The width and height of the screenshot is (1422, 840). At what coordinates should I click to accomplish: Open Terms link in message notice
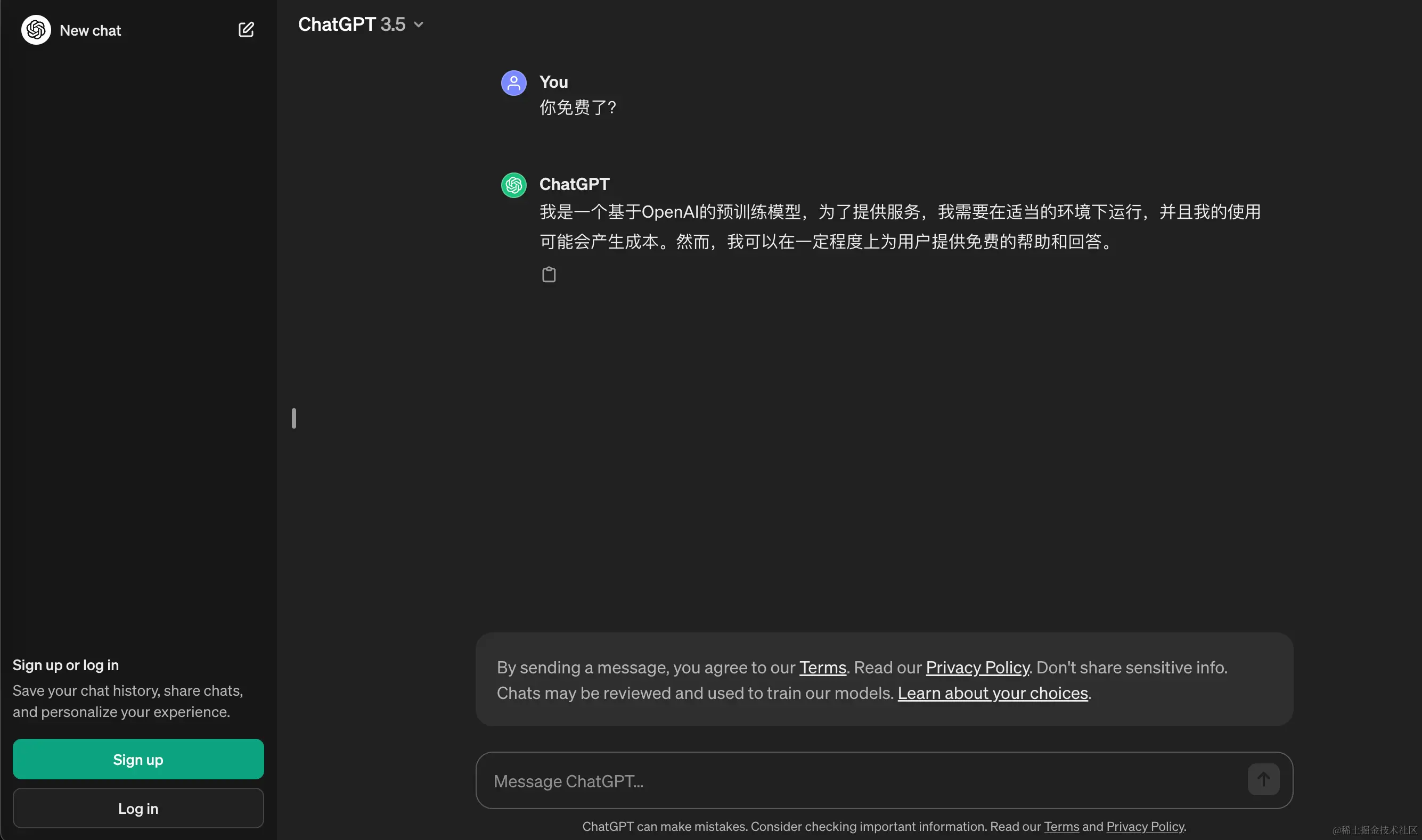coord(822,668)
